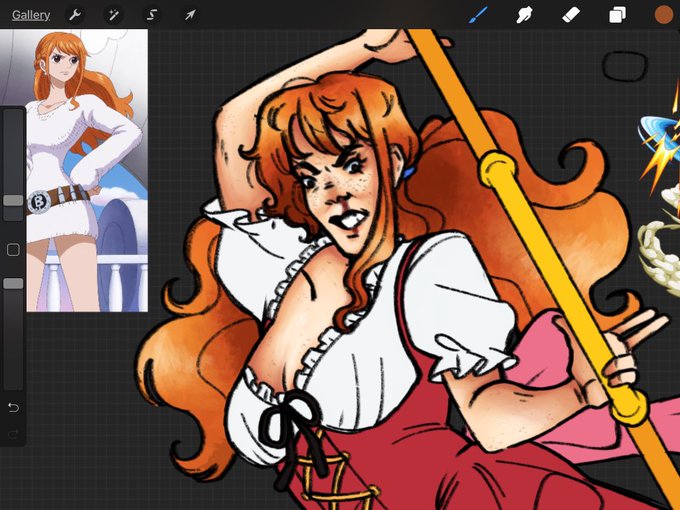Tap the reference image window
The image size is (680, 510).
87,170
